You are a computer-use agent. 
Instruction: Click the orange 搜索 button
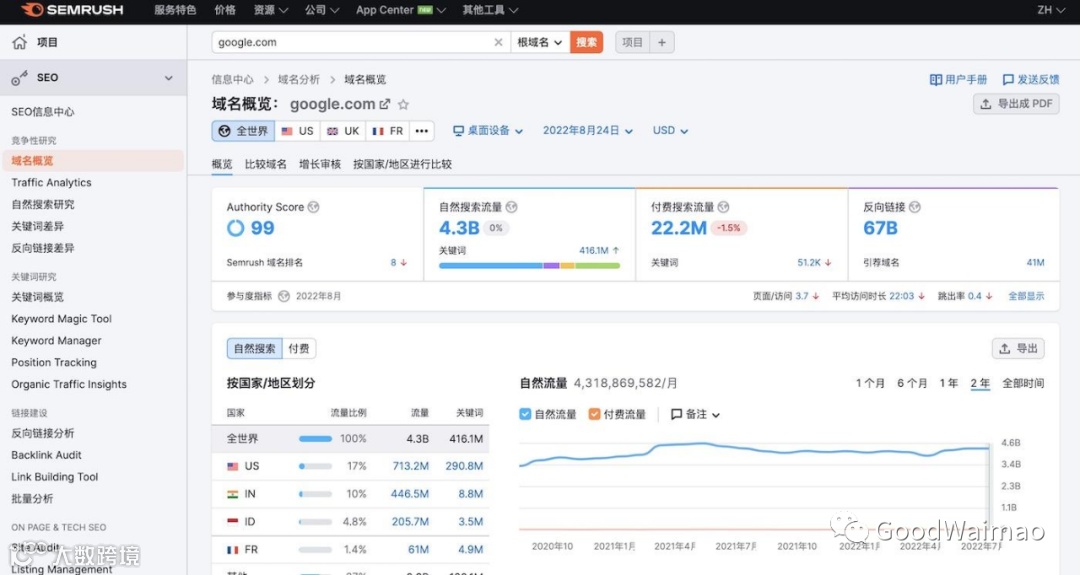tap(586, 42)
